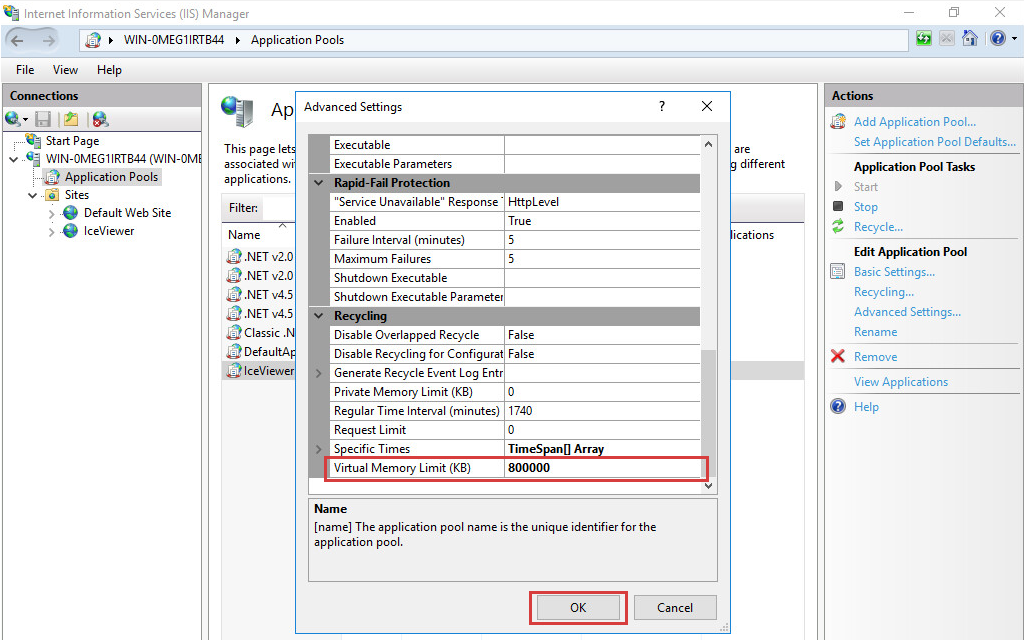The width and height of the screenshot is (1024, 640).
Task: Open the help question mark icon in the toolbar
Action: 997,39
